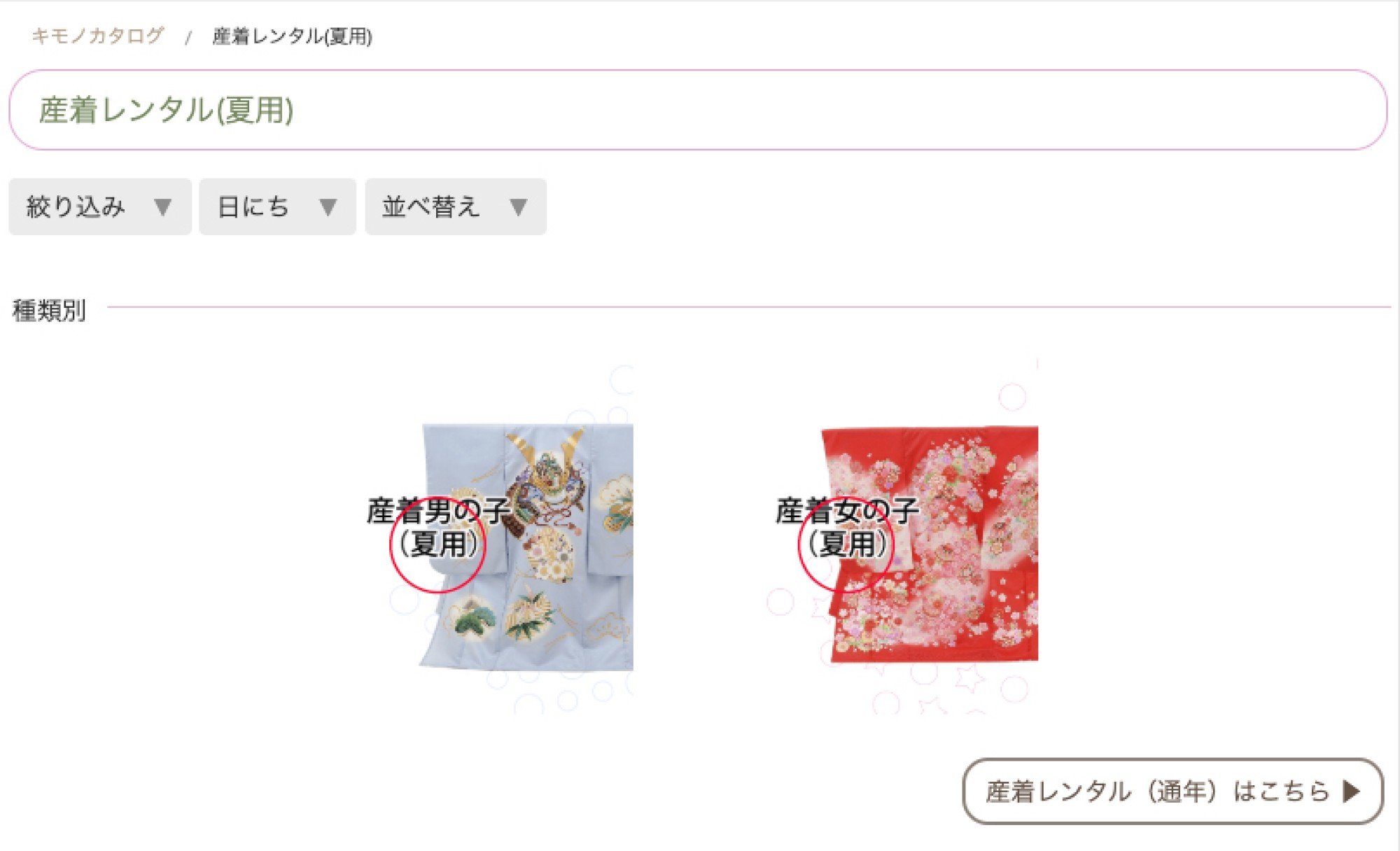Open the 絞り込み filter dropdown

tap(100, 206)
